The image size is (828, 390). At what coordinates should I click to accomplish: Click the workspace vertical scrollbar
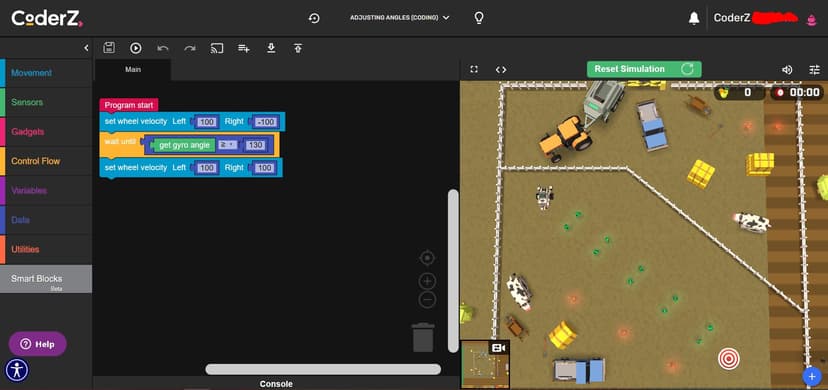click(453, 271)
